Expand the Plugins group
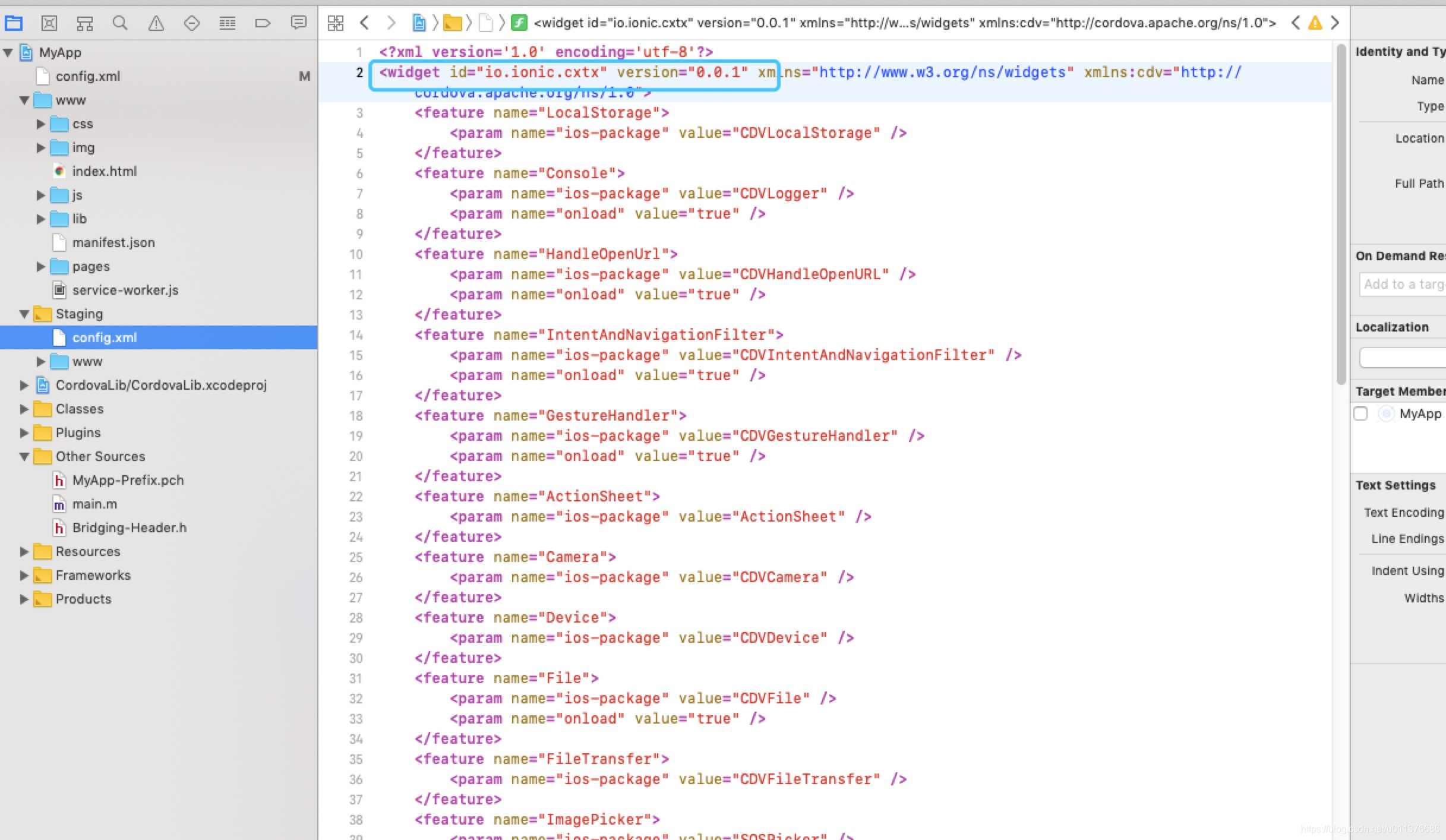Screen dimensions: 1446x840 (x=24, y=432)
